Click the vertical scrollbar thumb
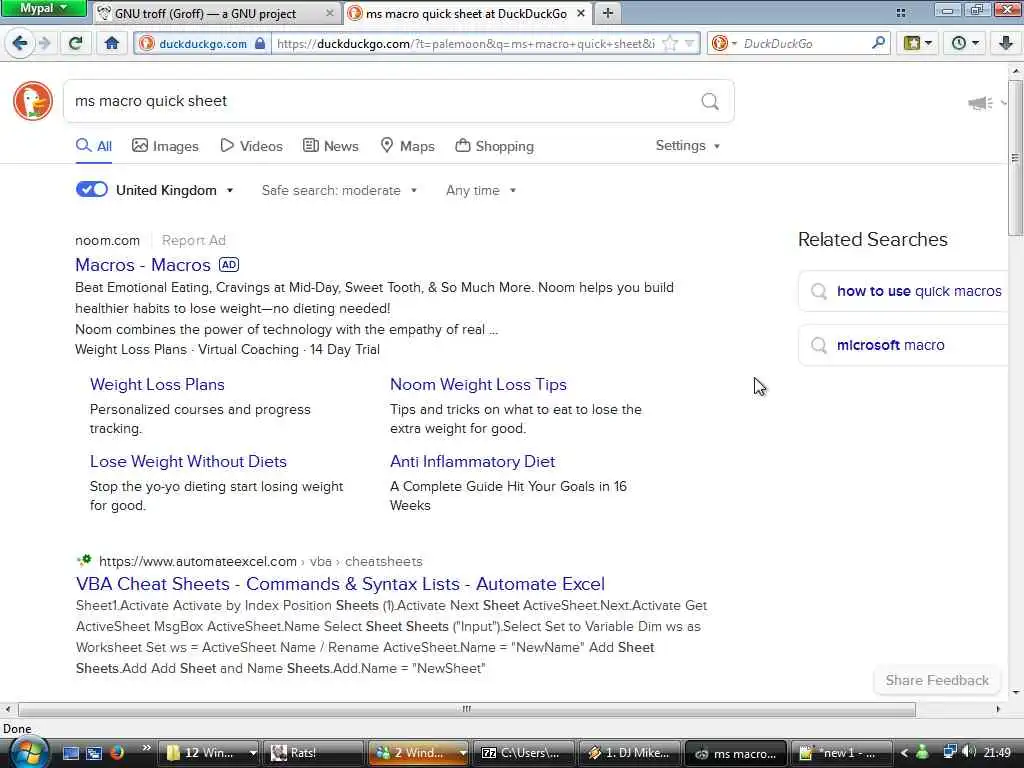This screenshot has height=768, width=1024. [1015, 157]
